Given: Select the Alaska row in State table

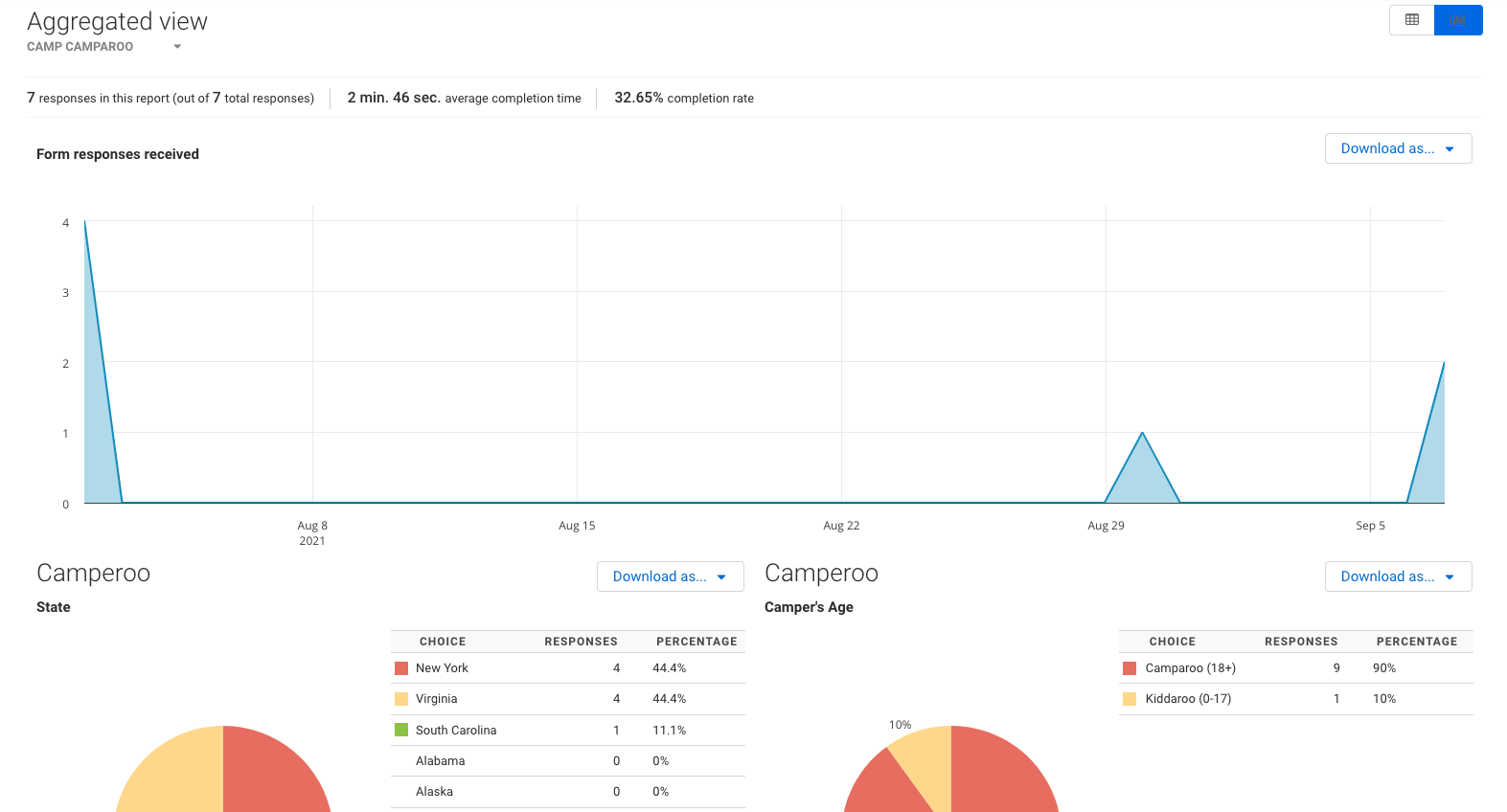Looking at the screenshot, I should tap(568, 792).
